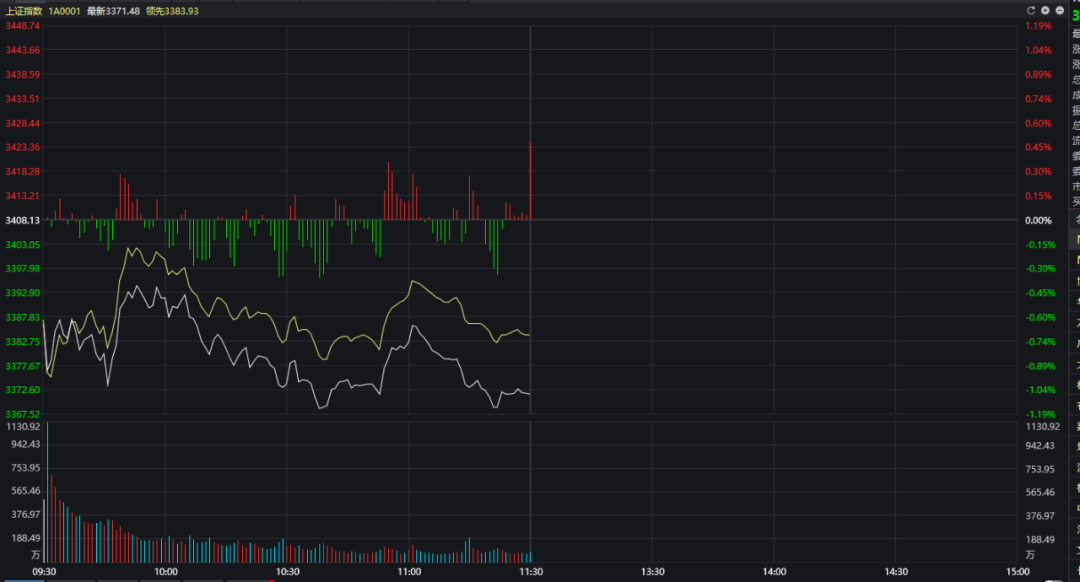Screen dimensions: 1080x582
Task: Jump to the 11:30 time marker
Action: pyautogui.click(x=530, y=572)
